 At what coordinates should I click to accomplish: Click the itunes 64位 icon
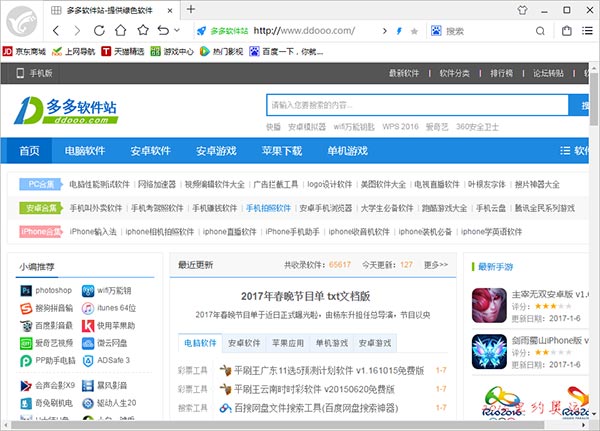[88, 308]
